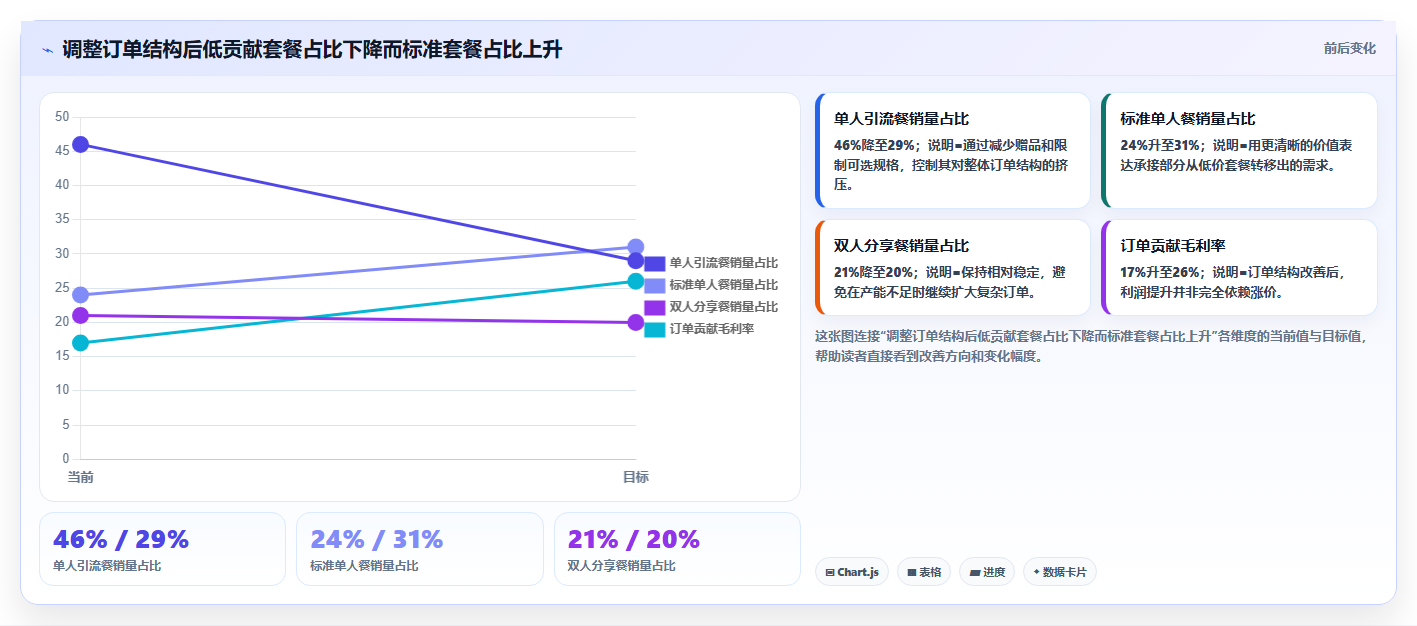Toggle 单人引流餐销量占比 legend swatch in chart
The width and height of the screenshot is (1417, 626).
pyautogui.click(x=655, y=263)
